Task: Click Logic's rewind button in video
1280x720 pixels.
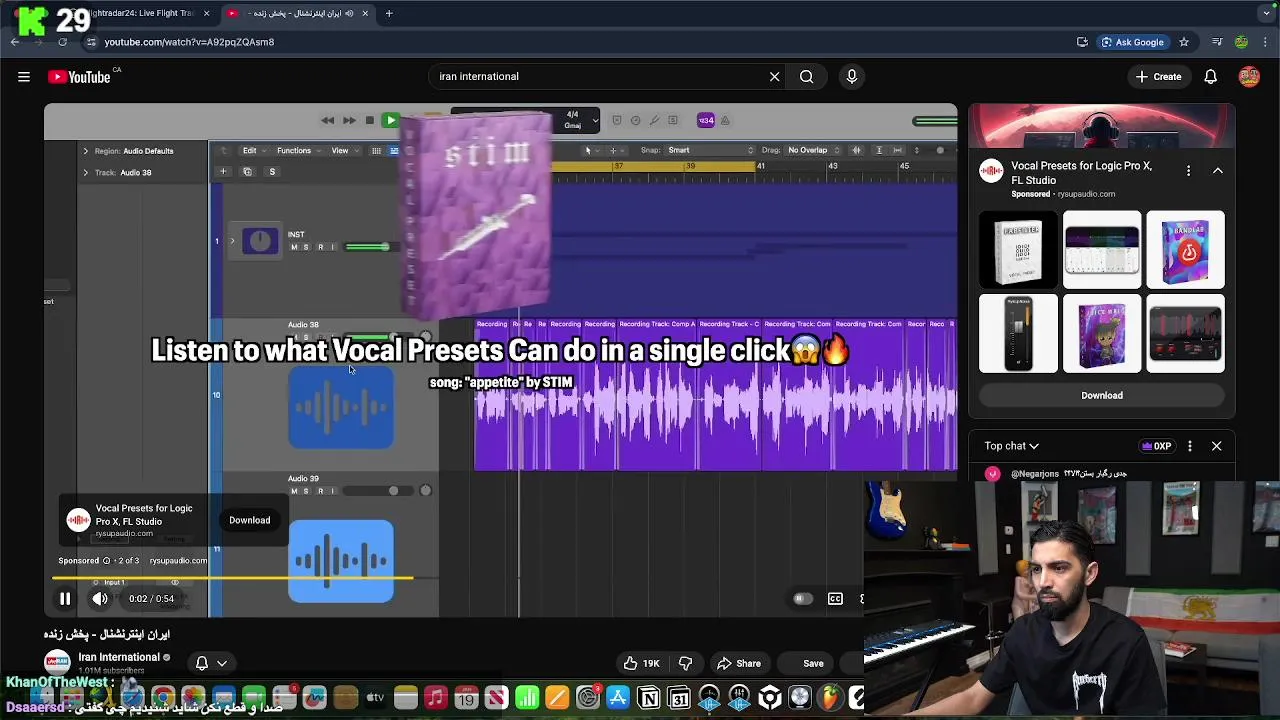Action: click(327, 120)
